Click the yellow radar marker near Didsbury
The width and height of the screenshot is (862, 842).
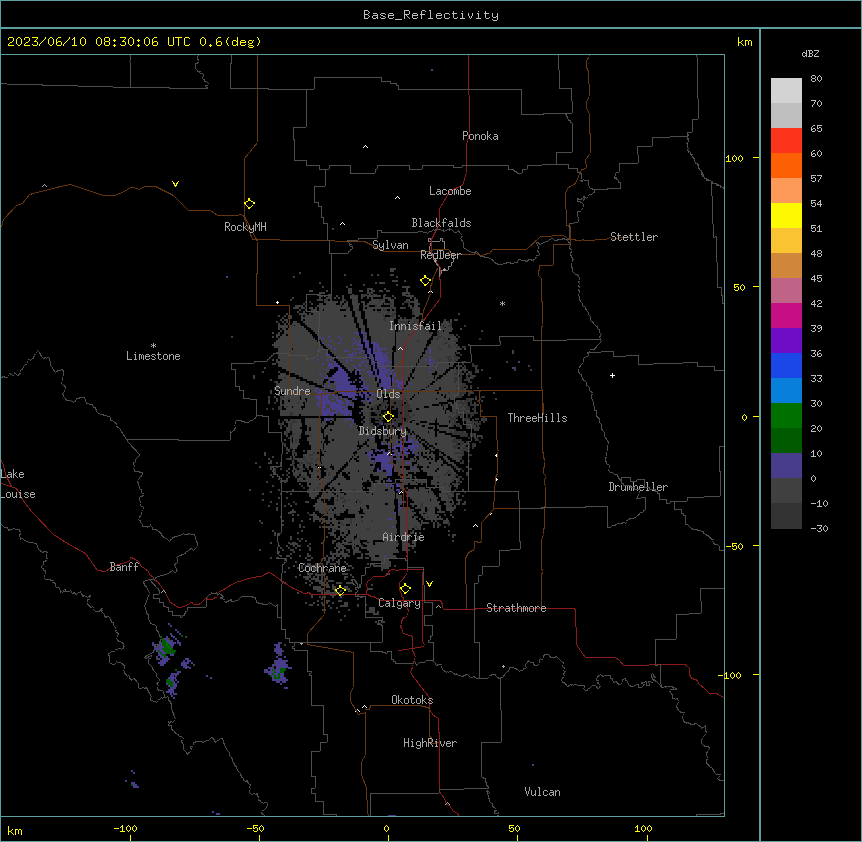(388, 416)
